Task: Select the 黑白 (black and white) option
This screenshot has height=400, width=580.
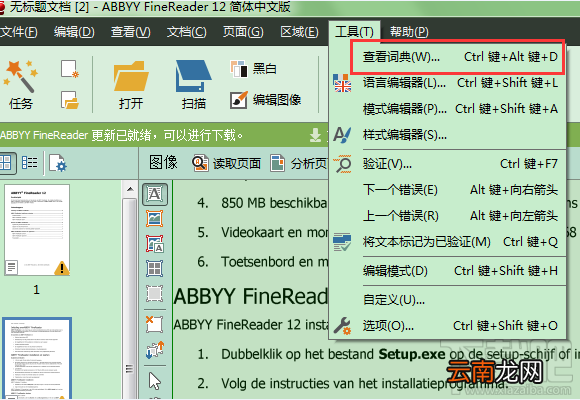Action: (253, 69)
